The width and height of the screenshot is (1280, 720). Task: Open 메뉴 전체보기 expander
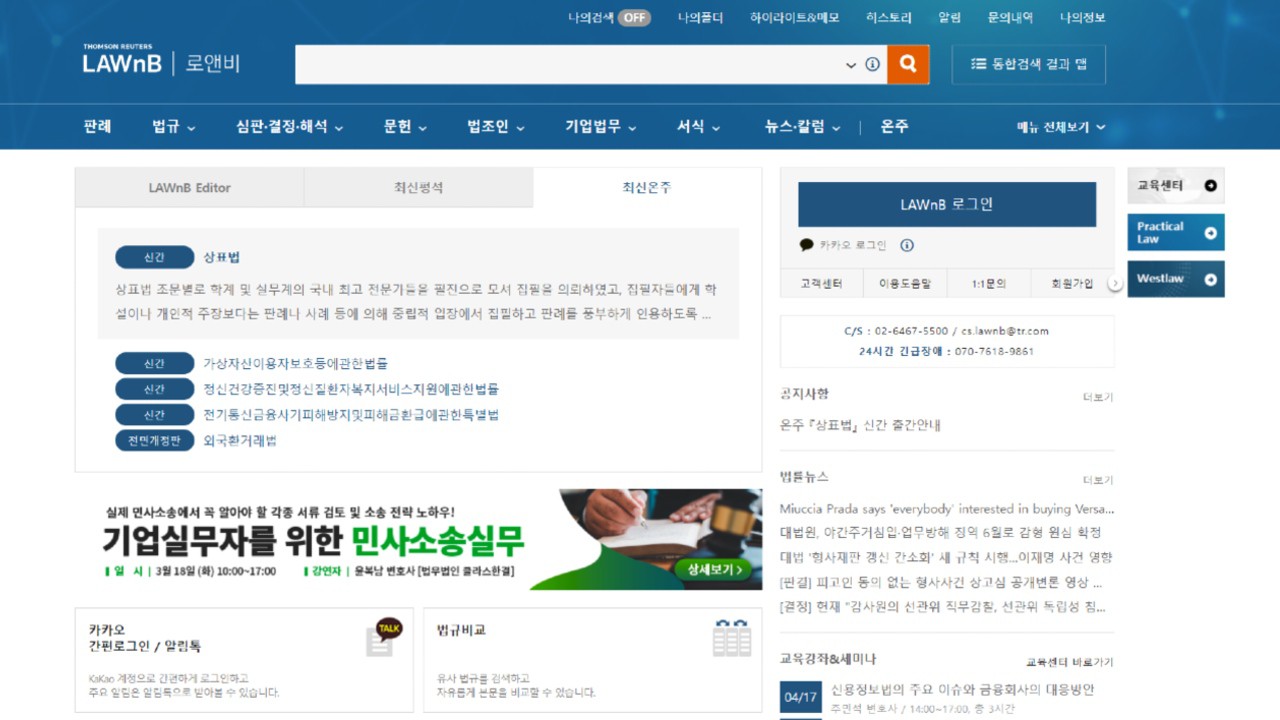point(1060,127)
